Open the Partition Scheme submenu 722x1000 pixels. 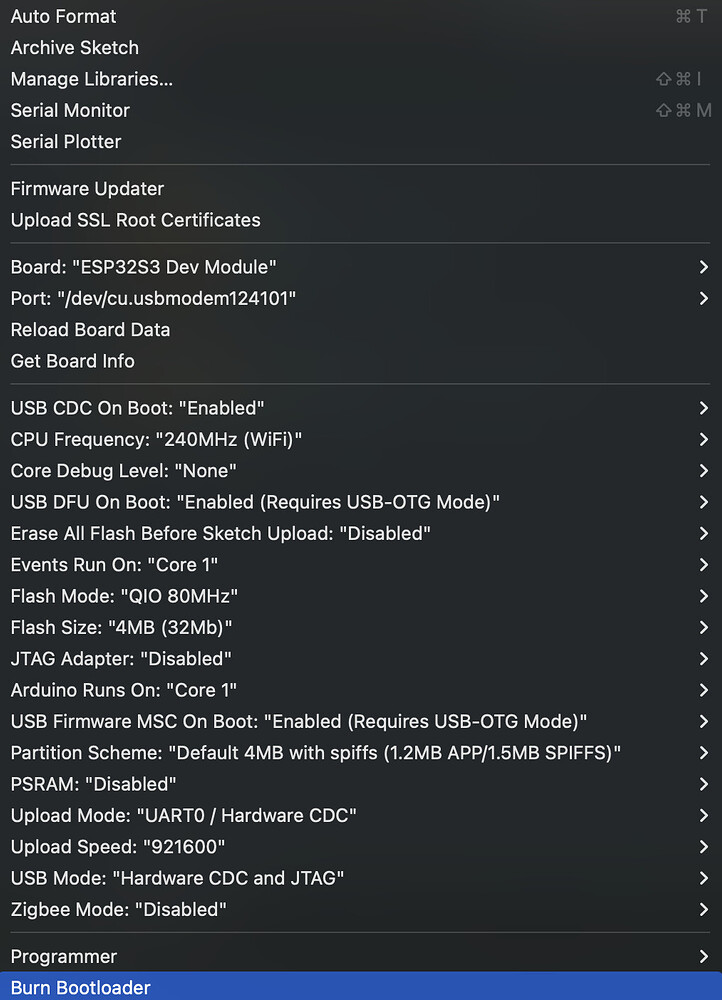coord(316,752)
